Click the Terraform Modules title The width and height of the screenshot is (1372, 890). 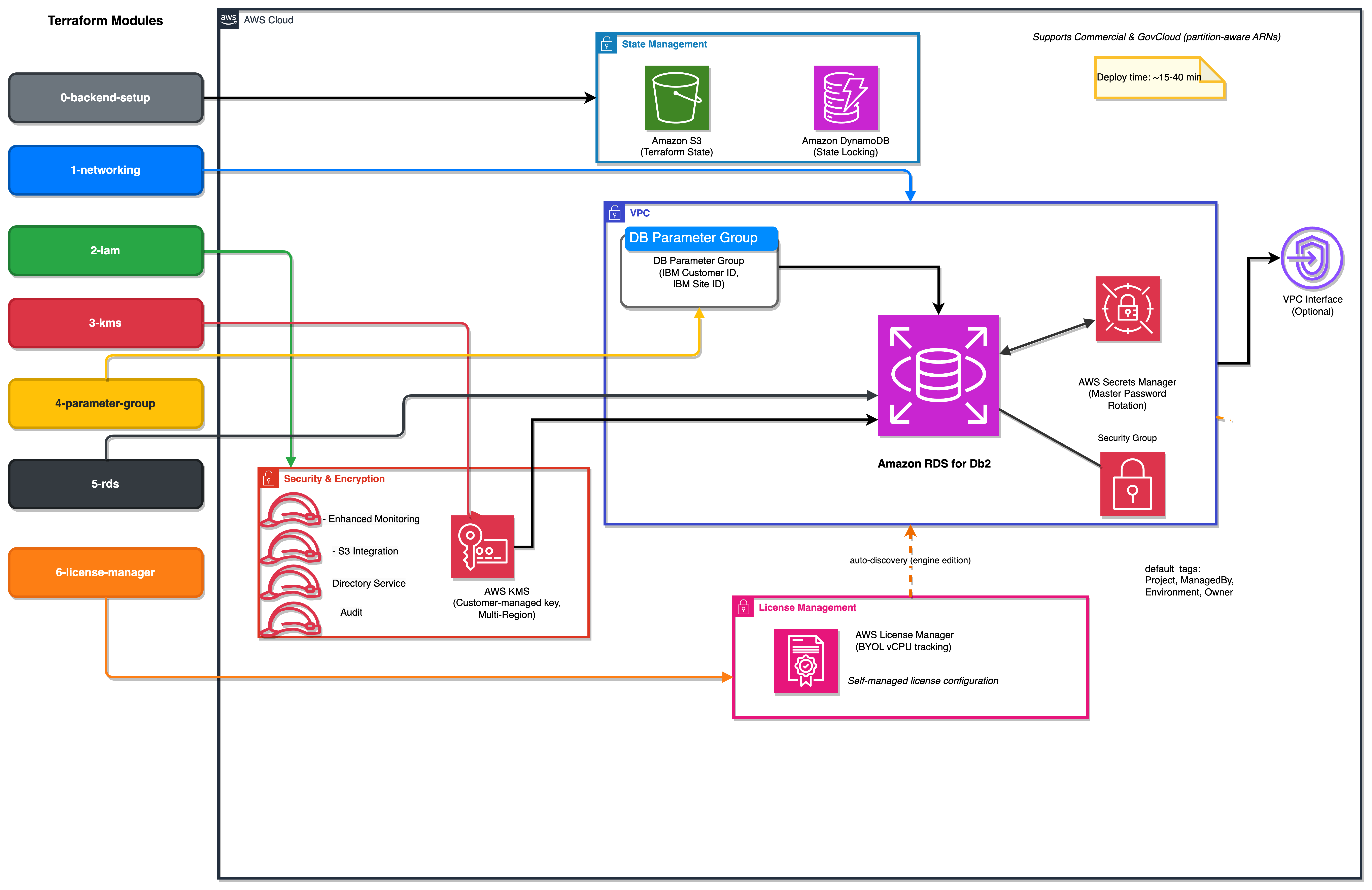point(105,21)
